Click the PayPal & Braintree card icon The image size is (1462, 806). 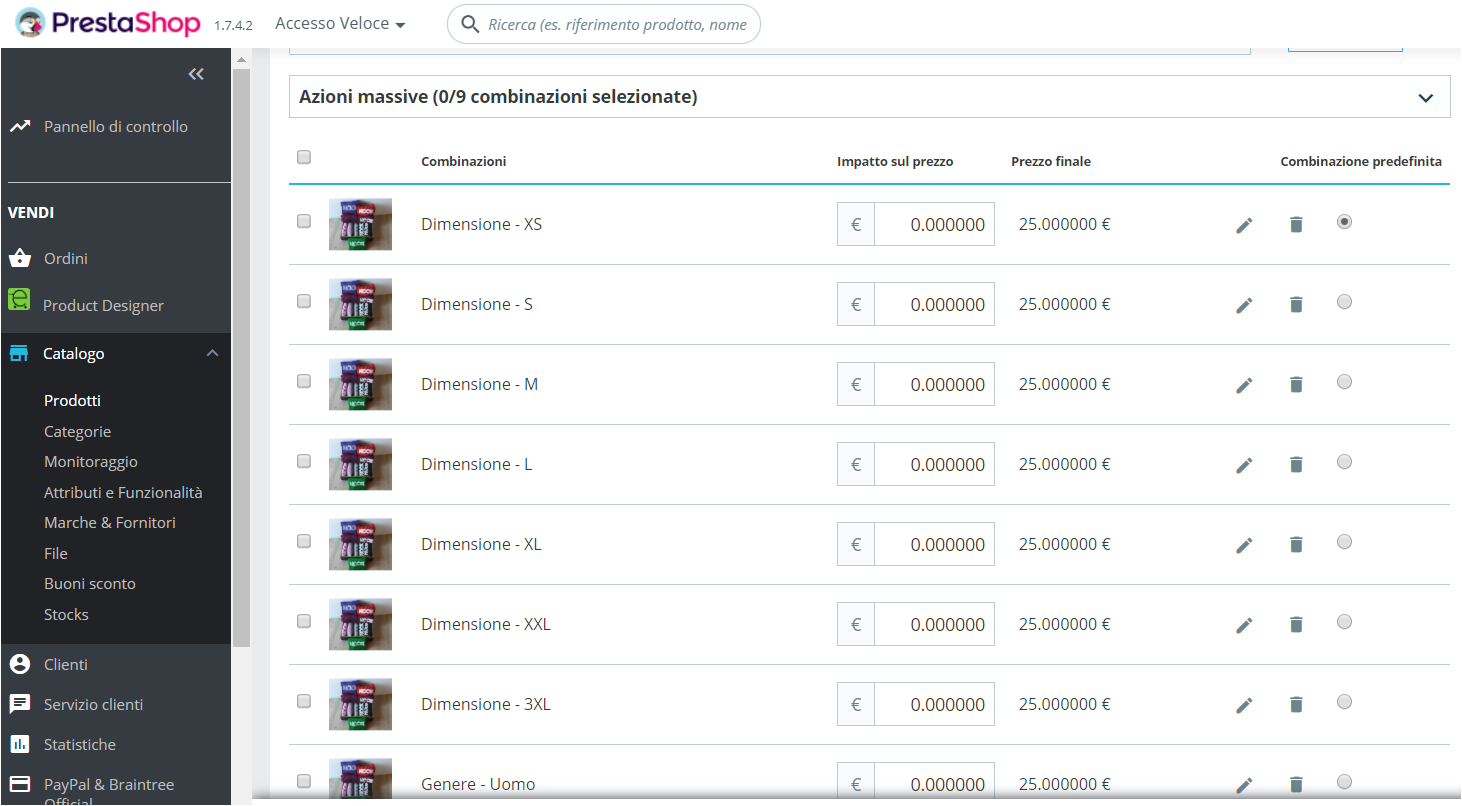[x=19, y=784]
